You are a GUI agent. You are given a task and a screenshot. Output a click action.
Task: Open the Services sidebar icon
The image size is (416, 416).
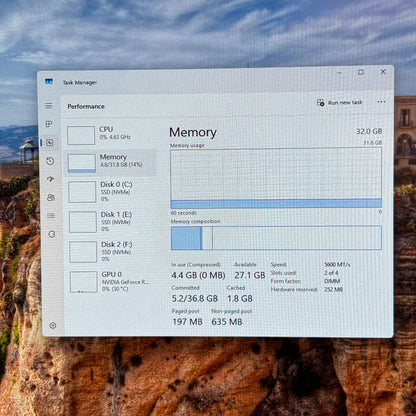click(52, 234)
